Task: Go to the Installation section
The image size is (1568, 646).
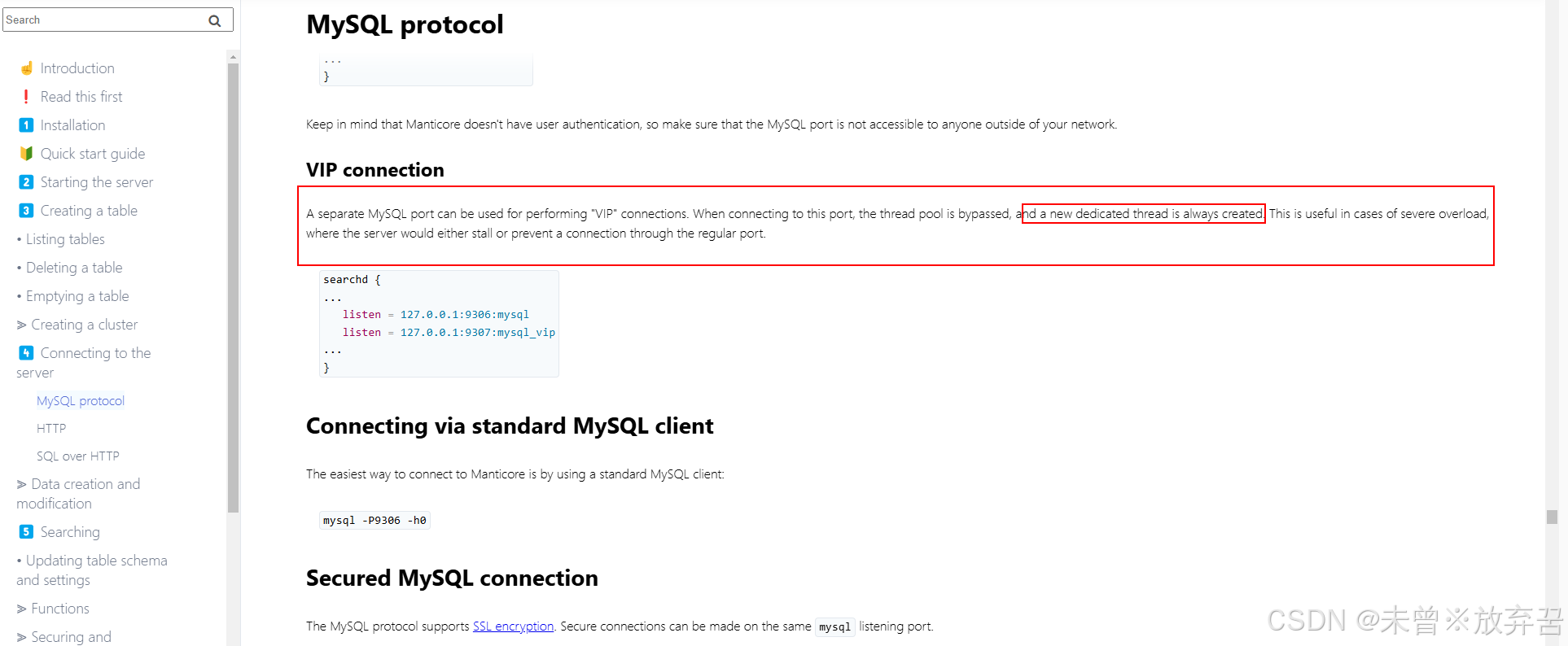Action: click(72, 125)
